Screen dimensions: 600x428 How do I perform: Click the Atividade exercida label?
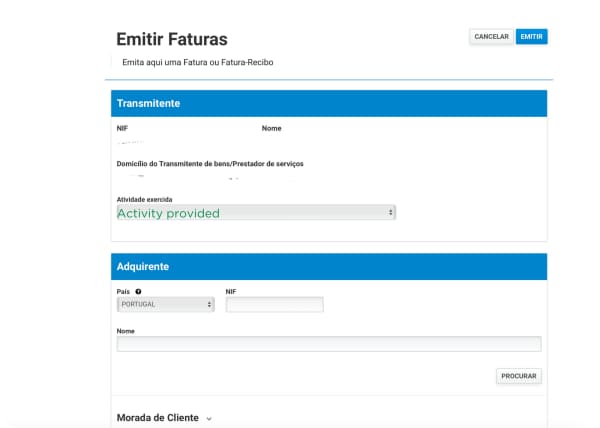[x=144, y=199]
